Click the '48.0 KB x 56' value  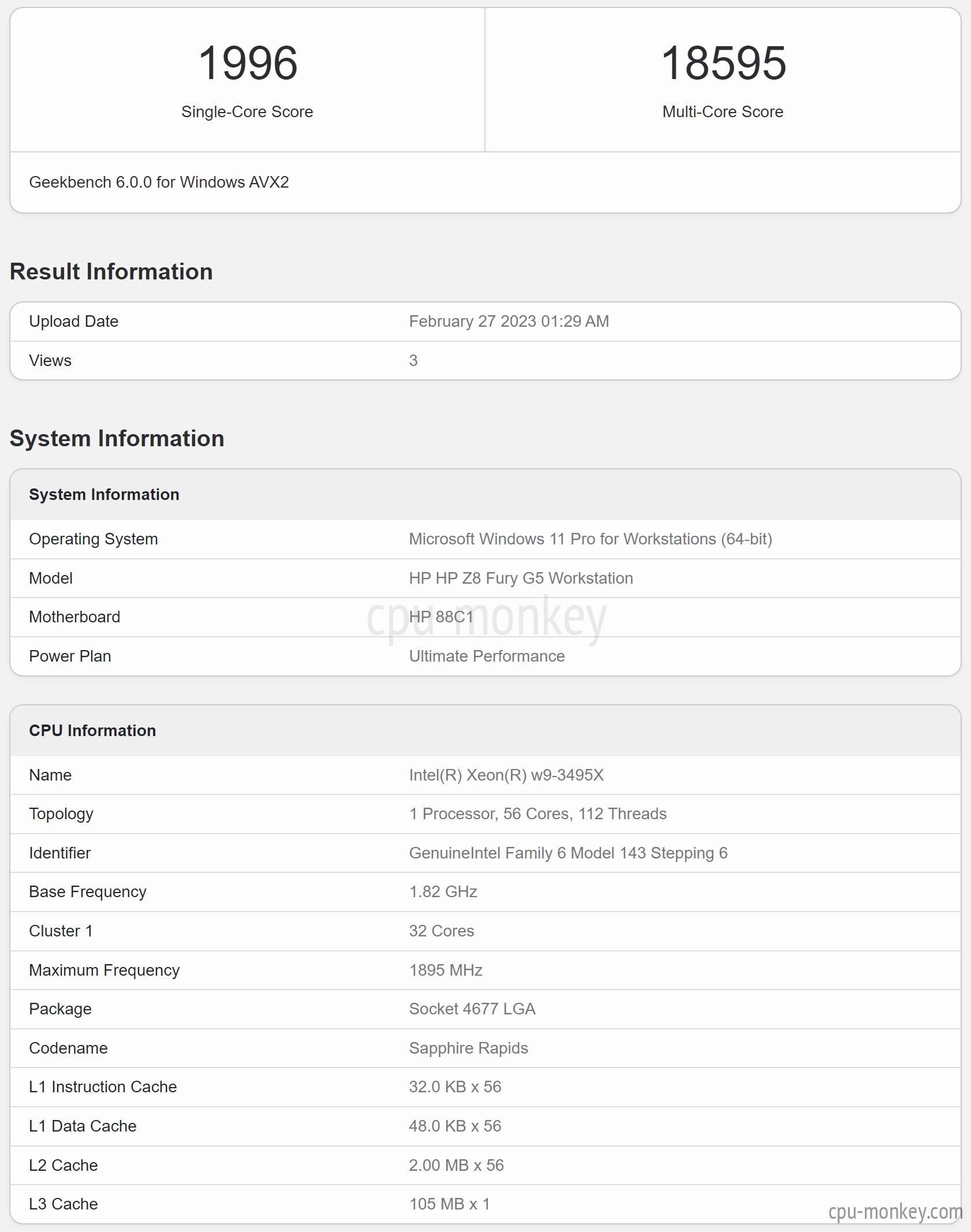[455, 1126]
